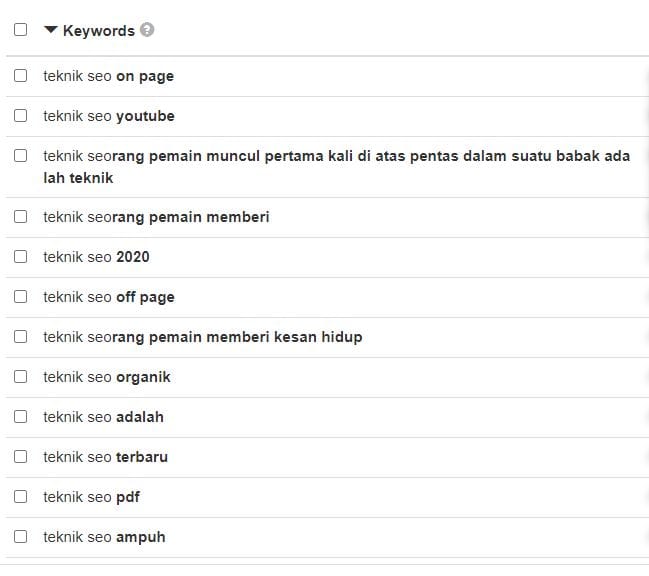Tick the teknik seo organik checkbox
This screenshot has width=649, height=576.
point(21,377)
